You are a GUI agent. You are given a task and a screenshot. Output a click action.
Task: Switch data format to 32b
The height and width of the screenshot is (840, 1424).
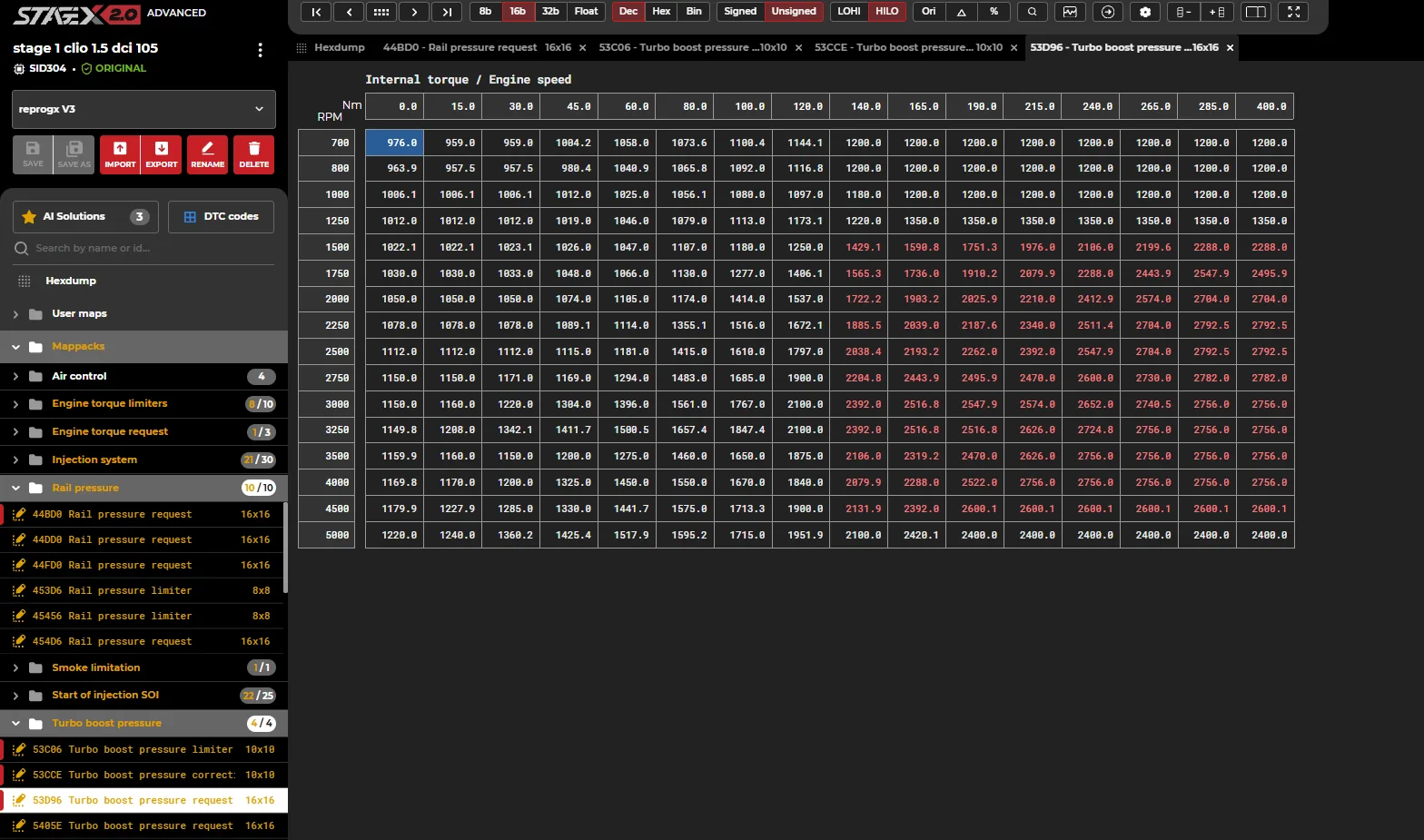pos(550,12)
